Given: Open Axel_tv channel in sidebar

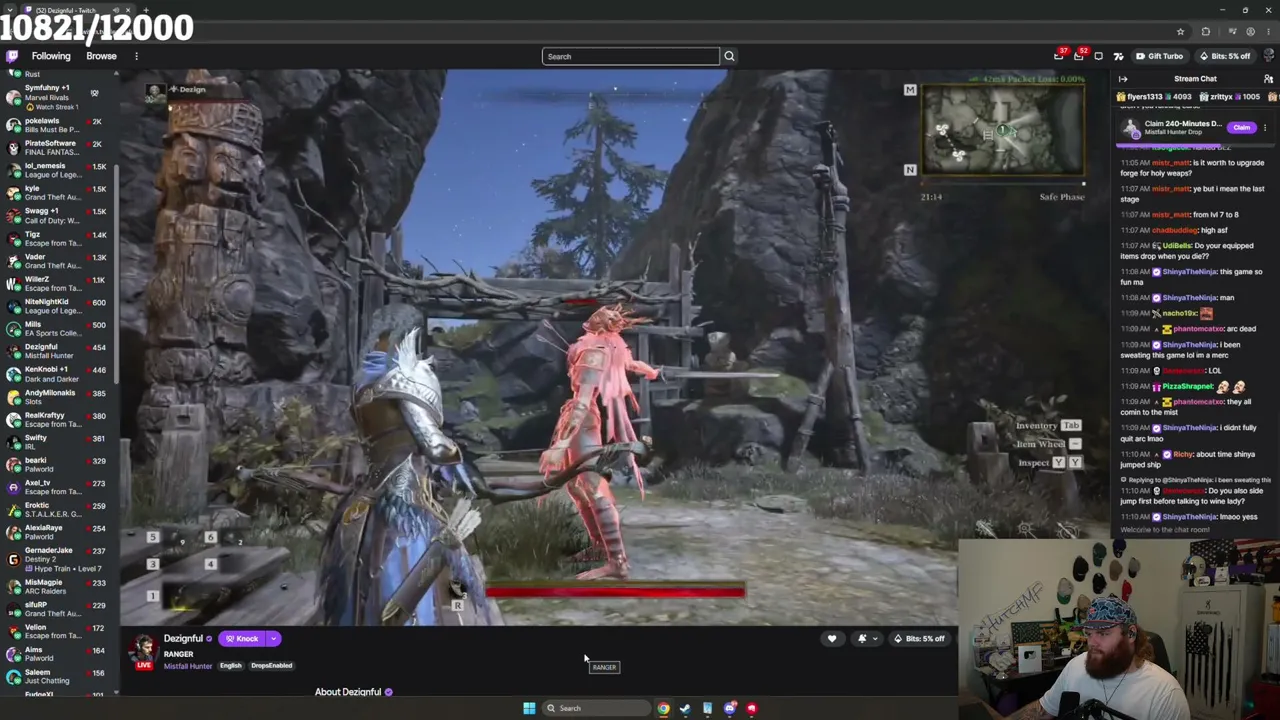Looking at the screenshot, I should [58, 486].
